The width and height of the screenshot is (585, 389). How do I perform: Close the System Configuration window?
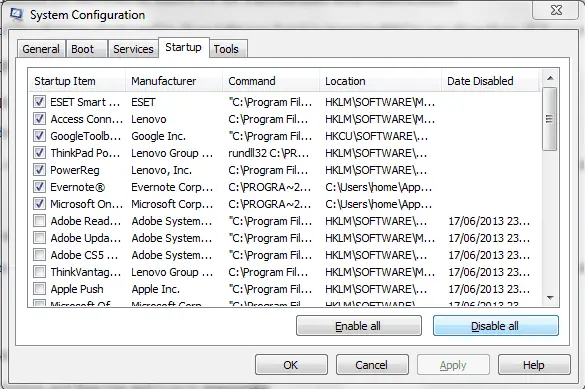pos(556,10)
